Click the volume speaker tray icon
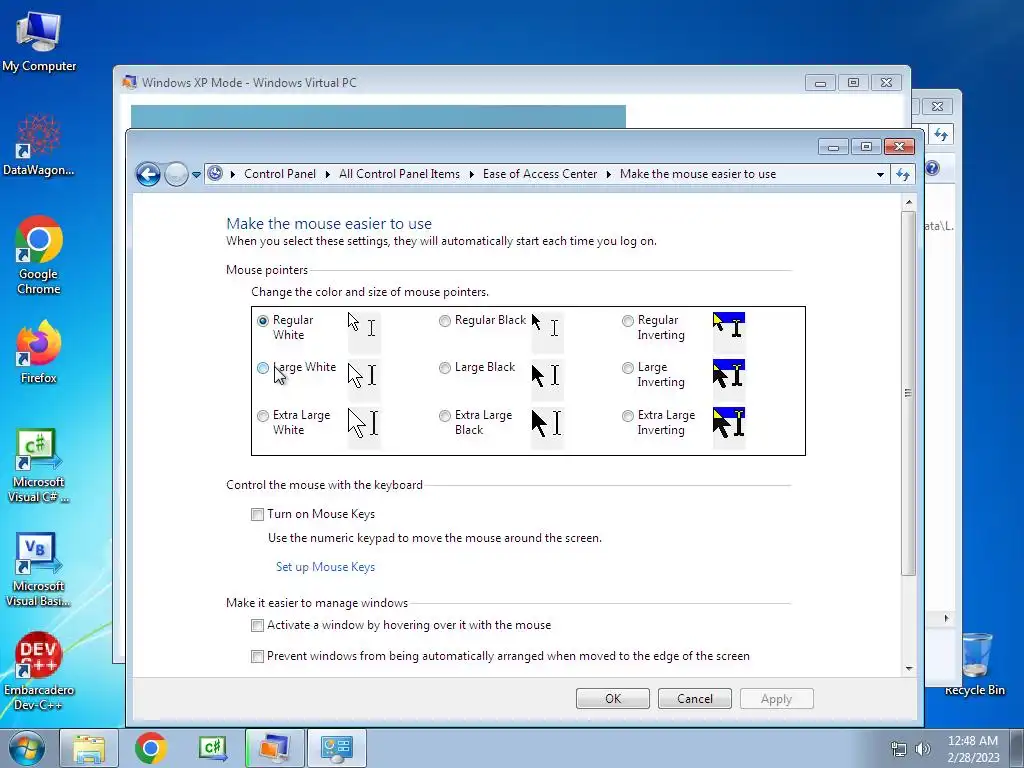This screenshot has width=1024, height=768. 923,749
